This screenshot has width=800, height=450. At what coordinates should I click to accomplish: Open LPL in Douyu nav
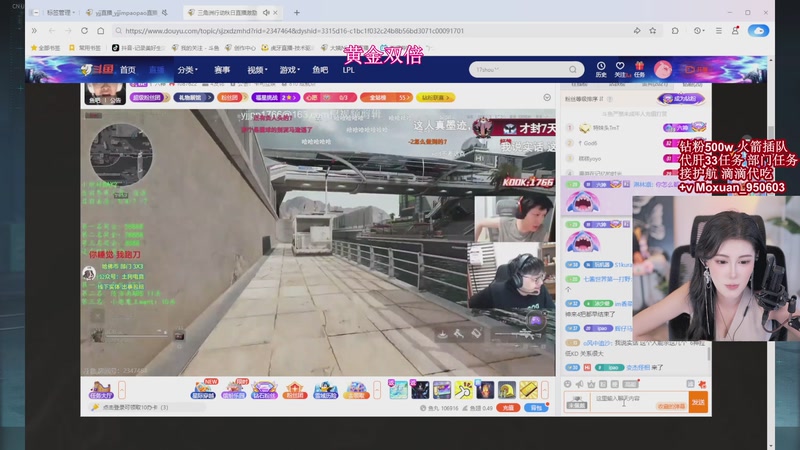coord(348,70)
